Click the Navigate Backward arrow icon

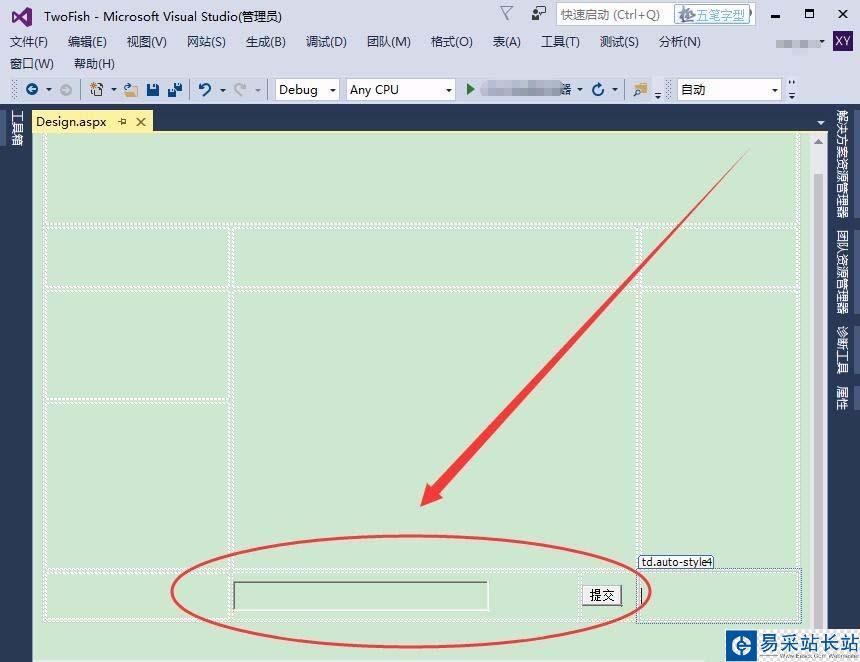click(x=32, y=89)
